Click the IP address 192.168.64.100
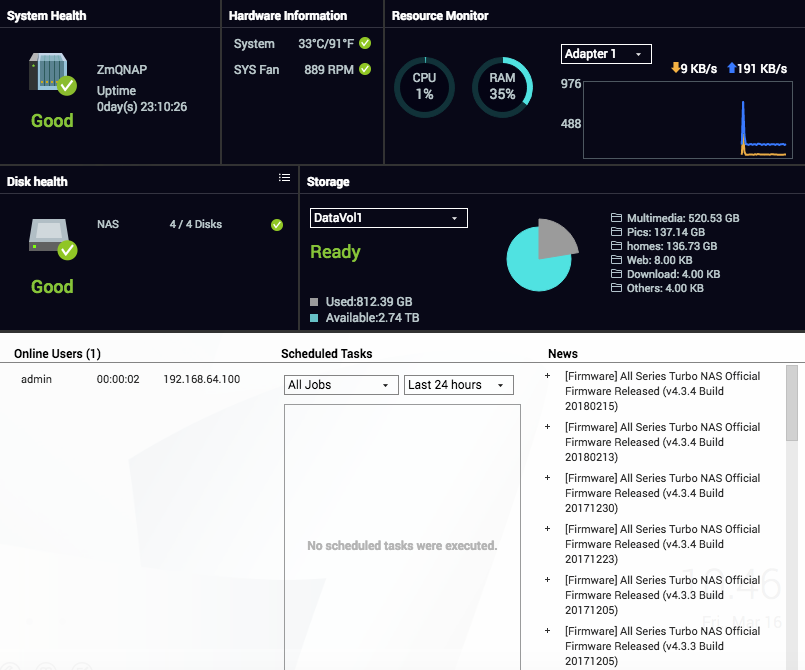805x670 pixels. point(202,379)
